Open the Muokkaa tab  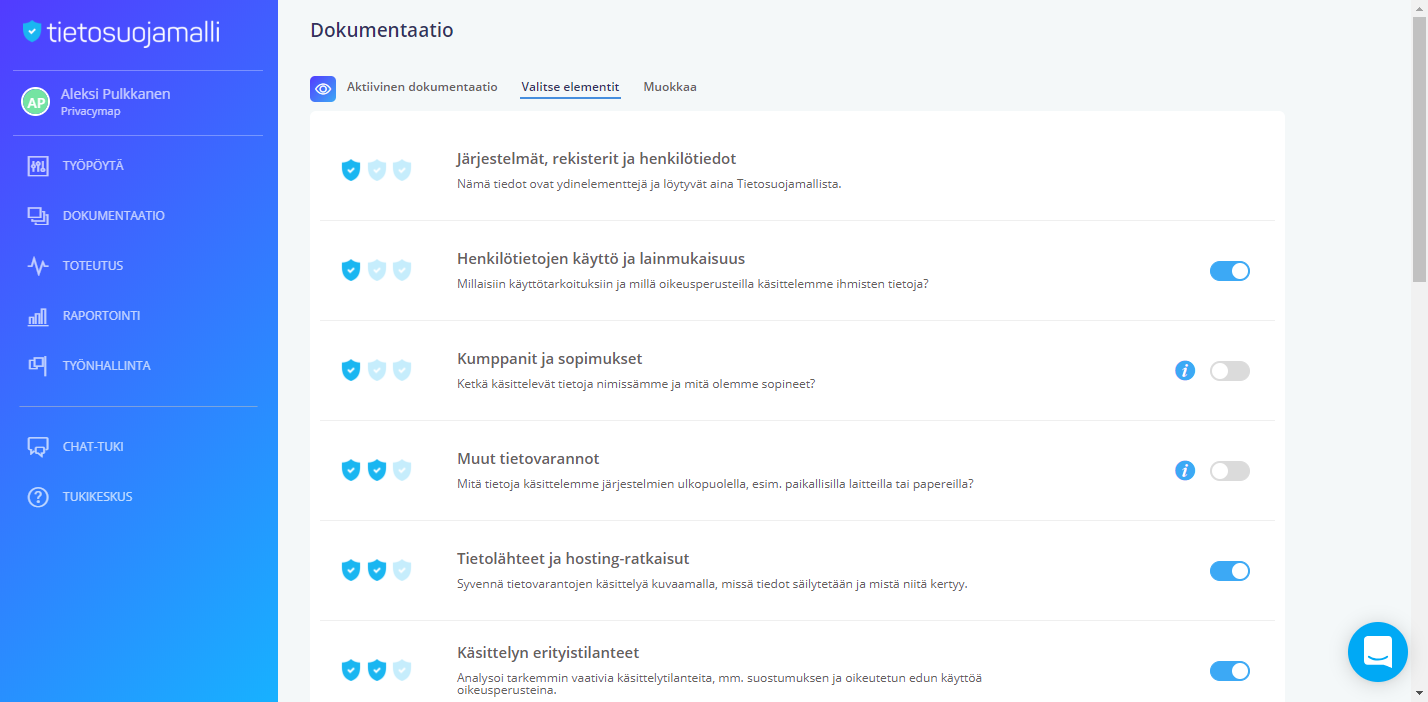(x=670, y=87)
